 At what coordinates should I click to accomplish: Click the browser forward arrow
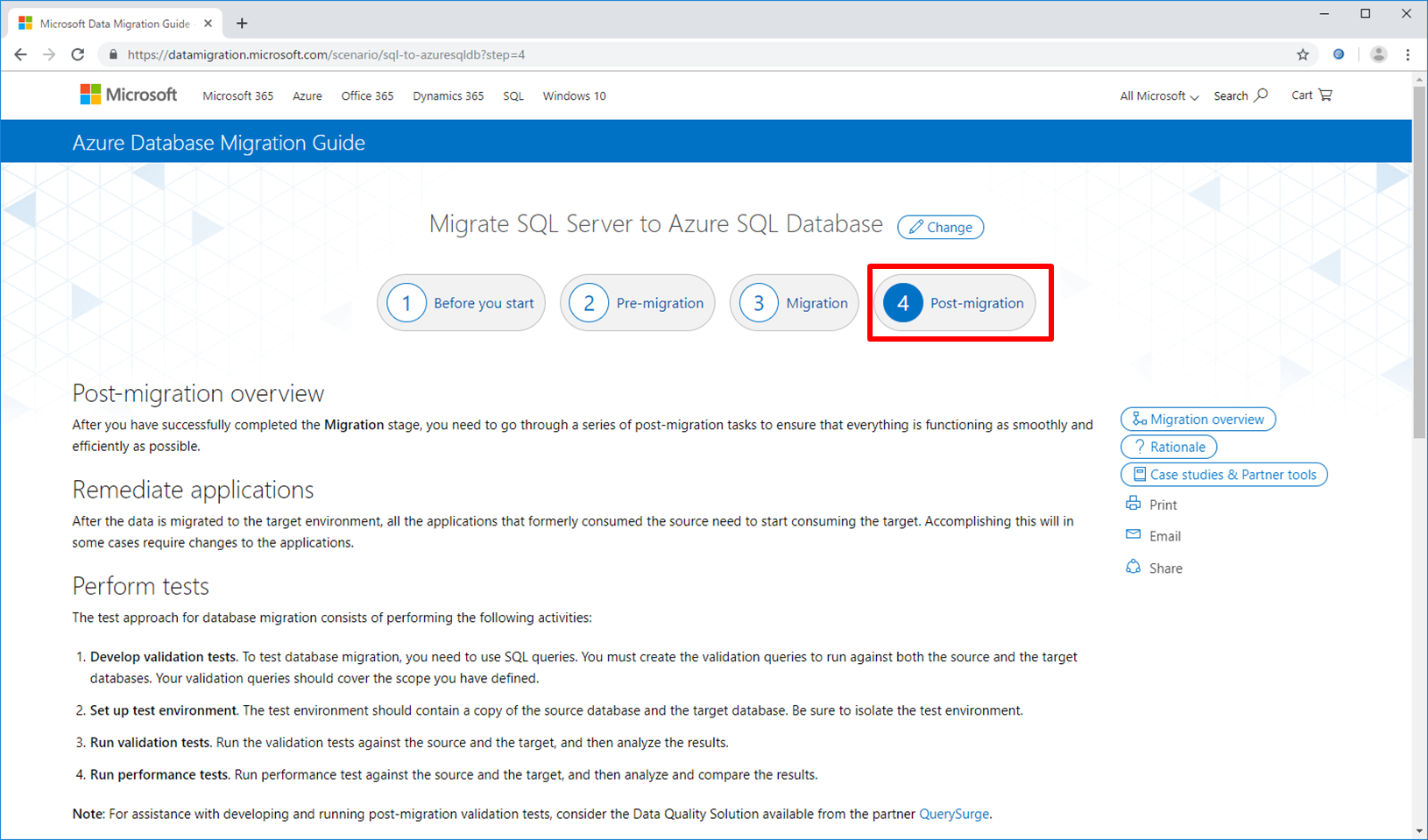point(49,54)
